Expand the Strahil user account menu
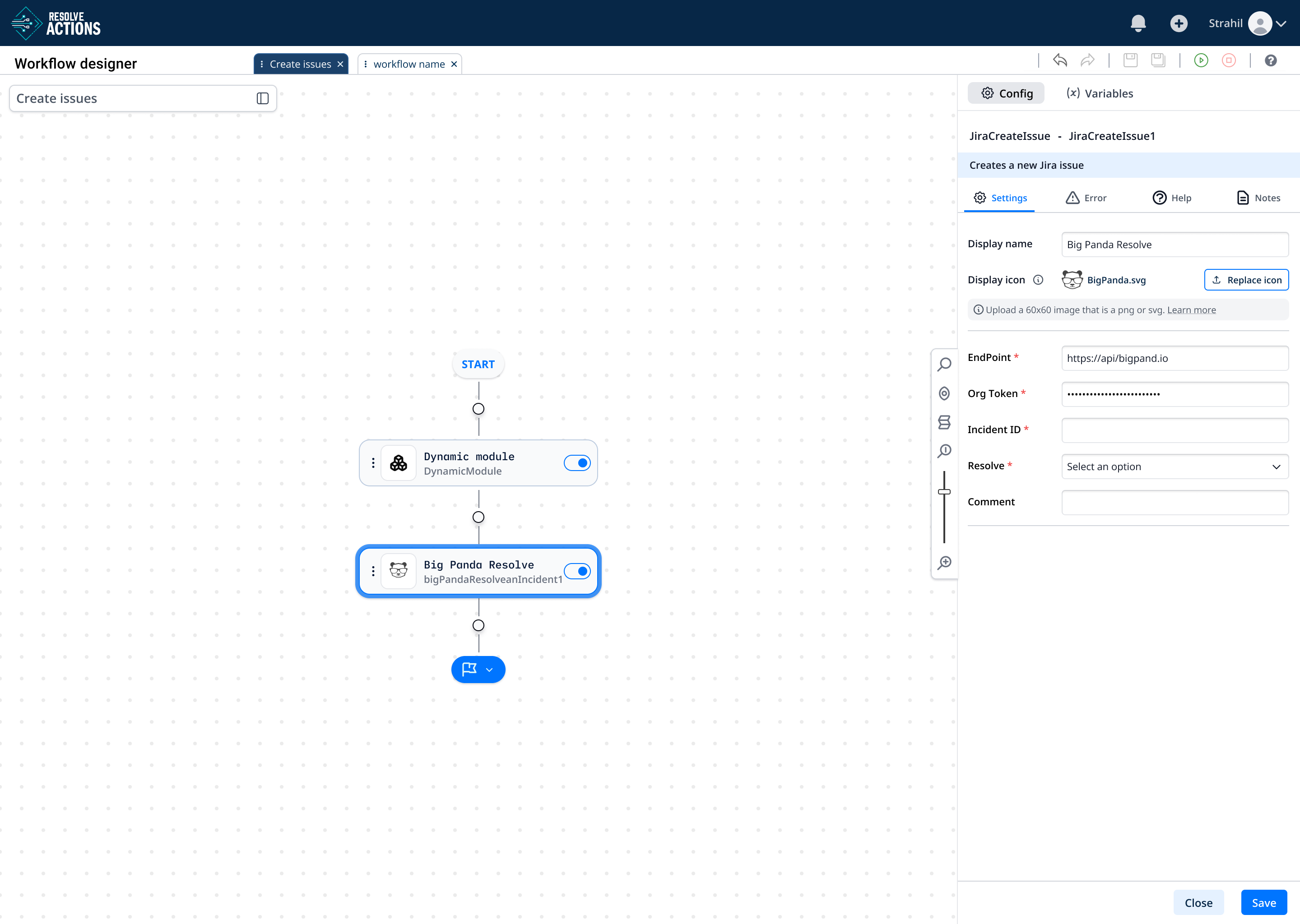 pyautogui.click(x=1281, y=23)
